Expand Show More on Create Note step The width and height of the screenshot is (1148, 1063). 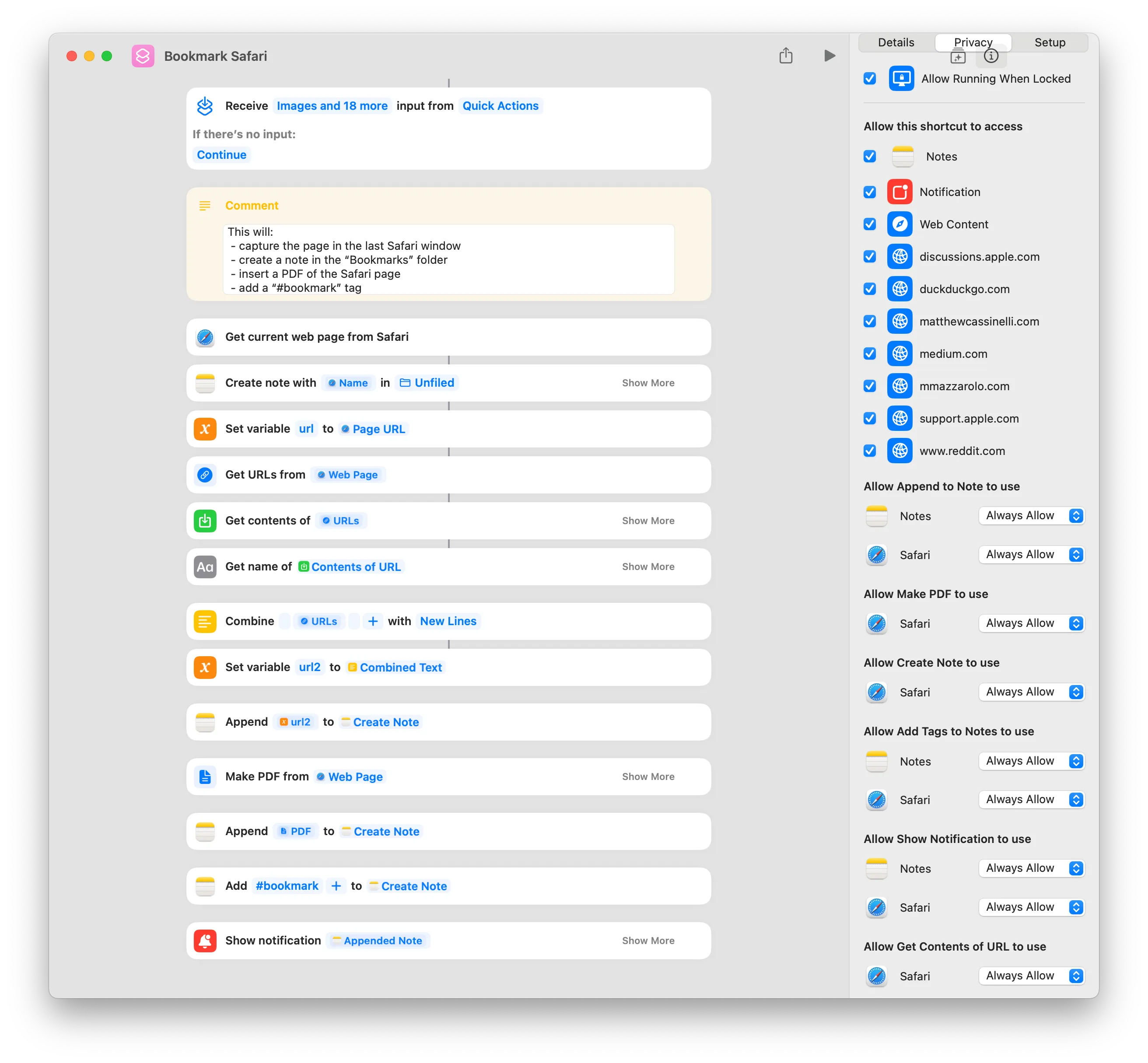point(648,382)
